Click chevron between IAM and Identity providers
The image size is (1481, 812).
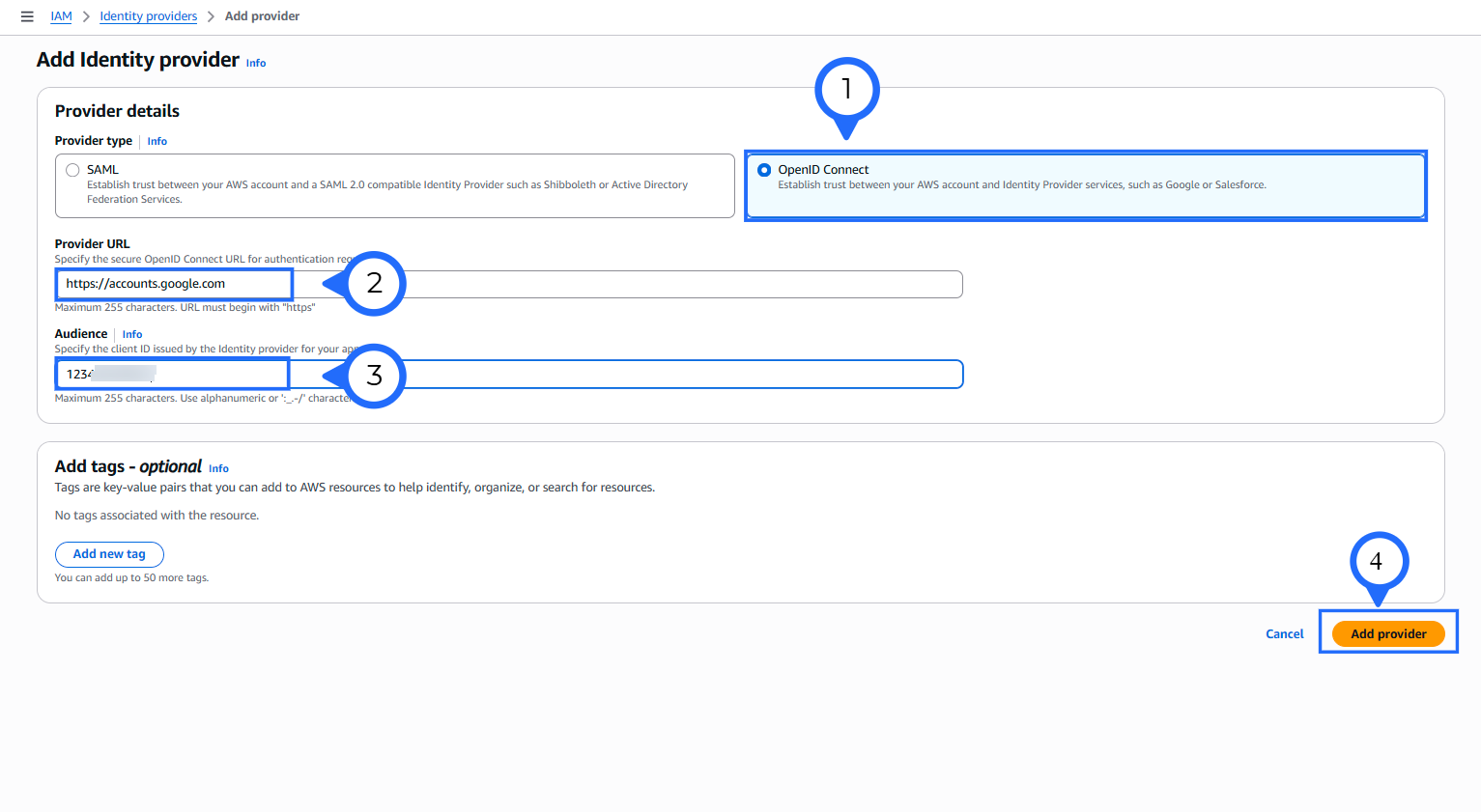[86, 16]
